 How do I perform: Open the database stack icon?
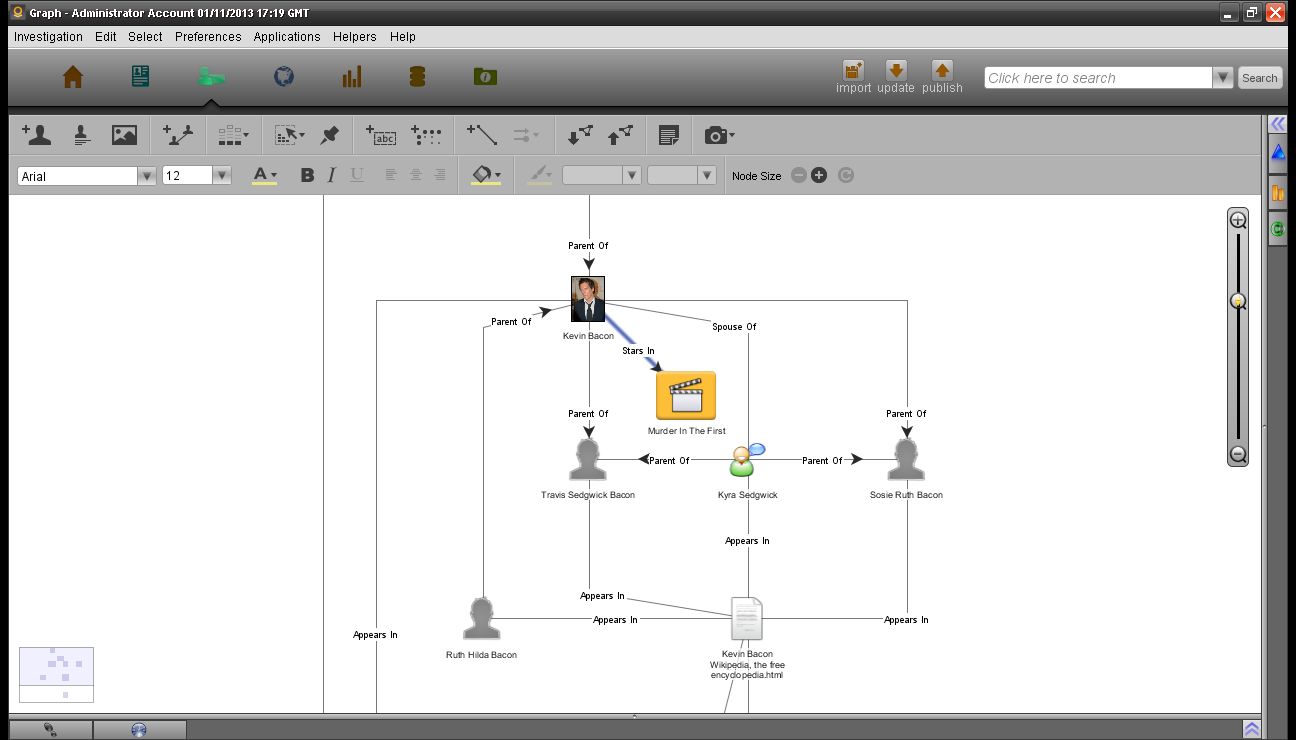pyautogui.click(x=418, y=77)
